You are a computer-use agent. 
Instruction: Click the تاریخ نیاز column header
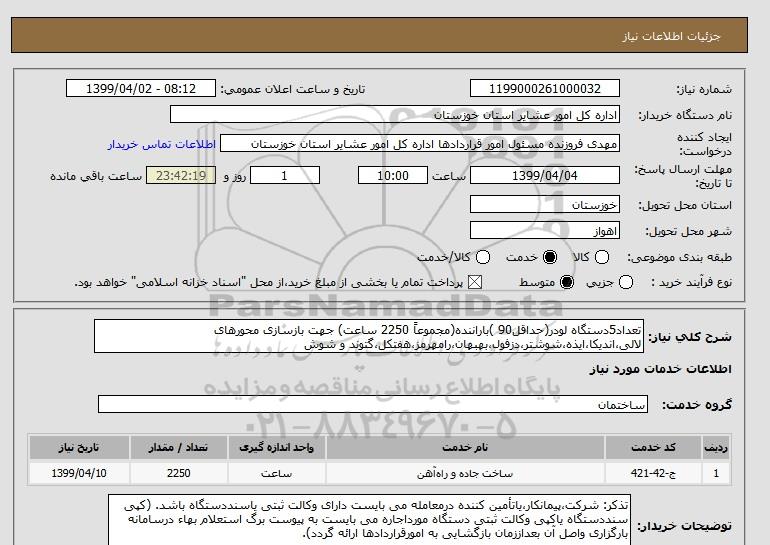point(79,447)
